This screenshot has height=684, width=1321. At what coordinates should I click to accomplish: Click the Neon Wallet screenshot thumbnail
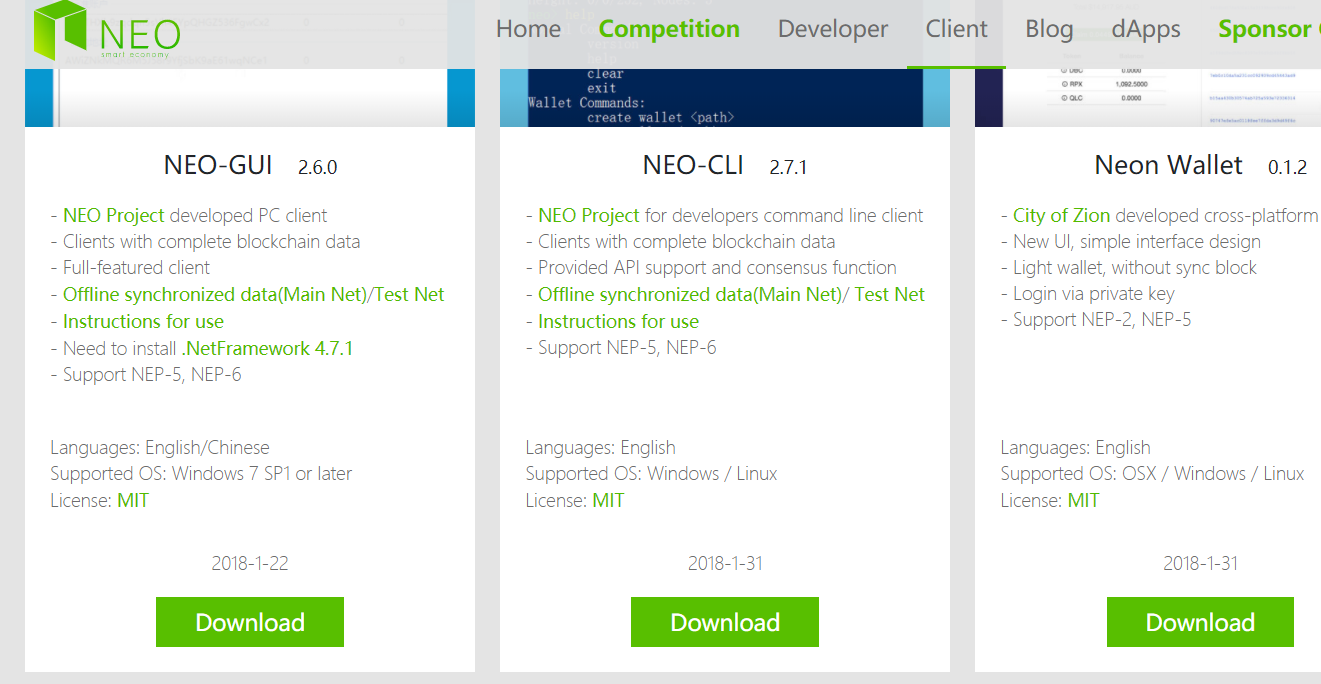click(x=1148, y=97)
